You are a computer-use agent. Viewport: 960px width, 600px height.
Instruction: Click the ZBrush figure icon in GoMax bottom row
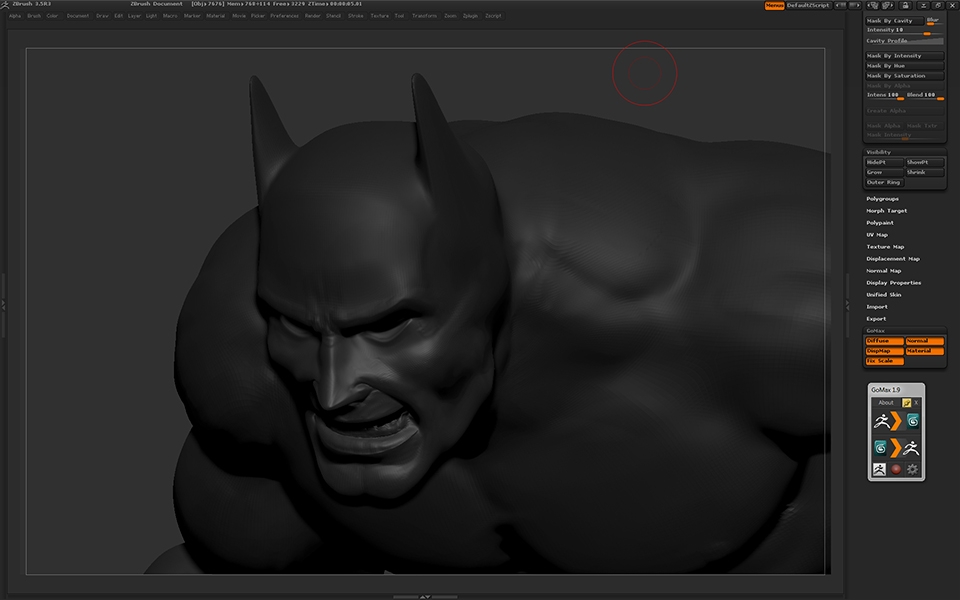click(x=881, y=469)
